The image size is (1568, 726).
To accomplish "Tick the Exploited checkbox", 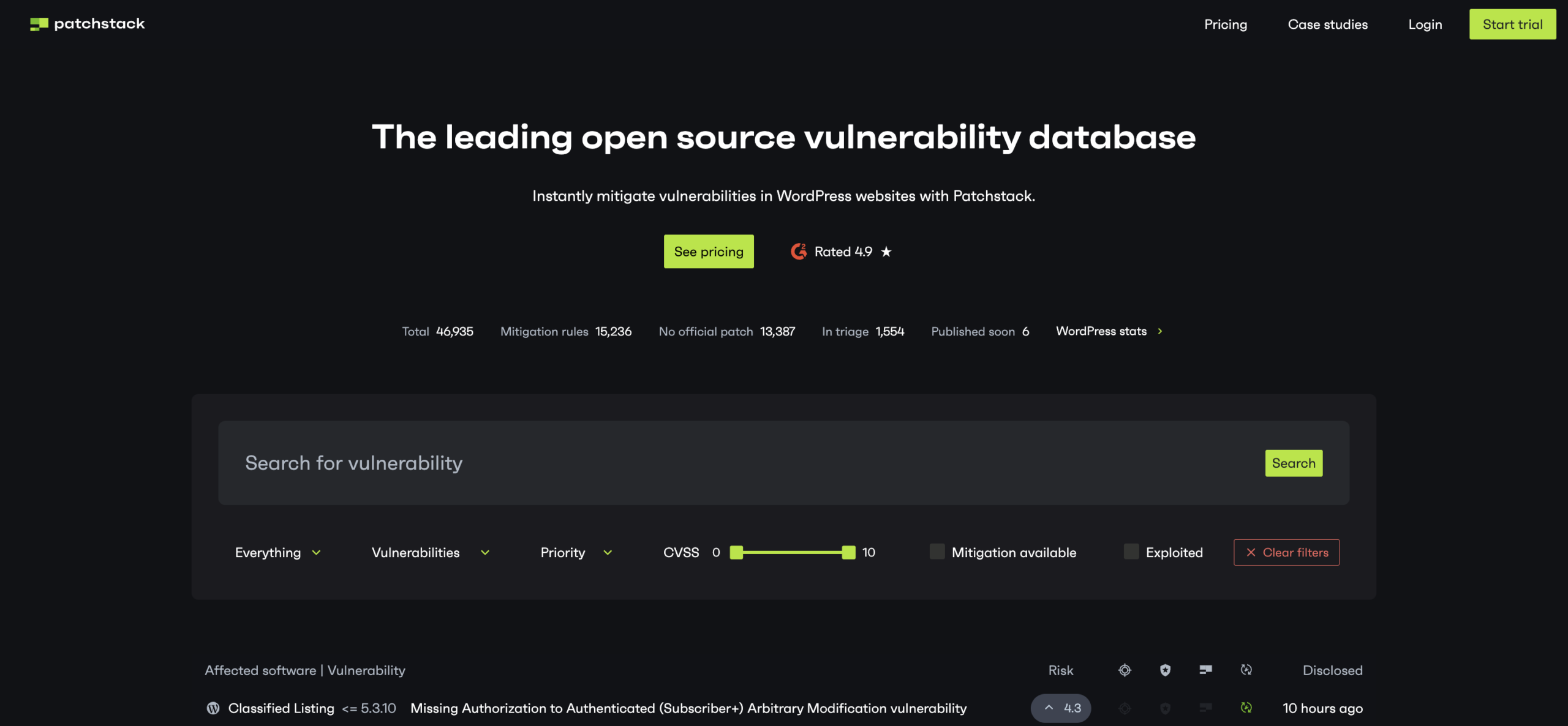I will tap(1131, 552).
